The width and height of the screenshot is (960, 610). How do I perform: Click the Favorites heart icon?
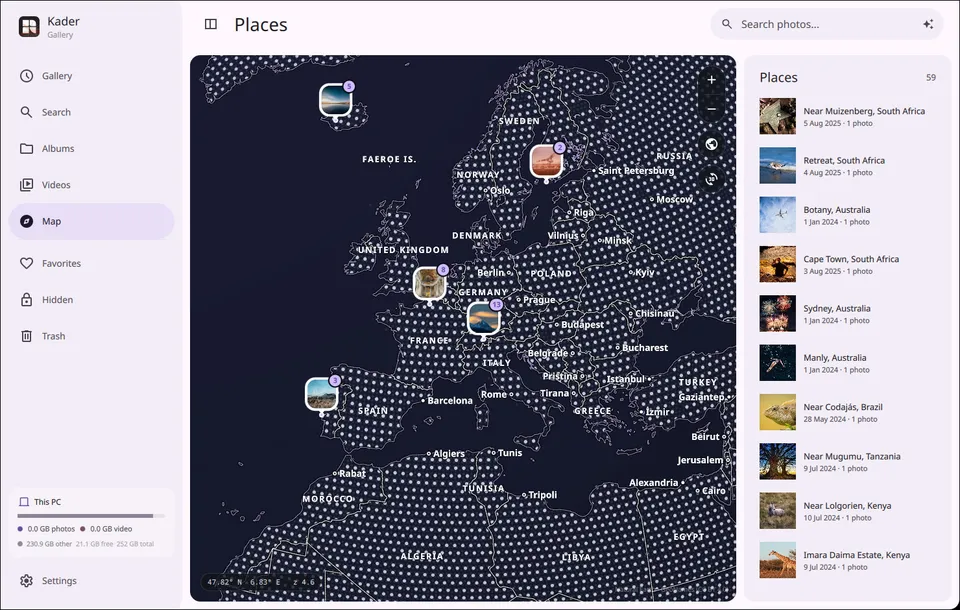coord(26,263)
